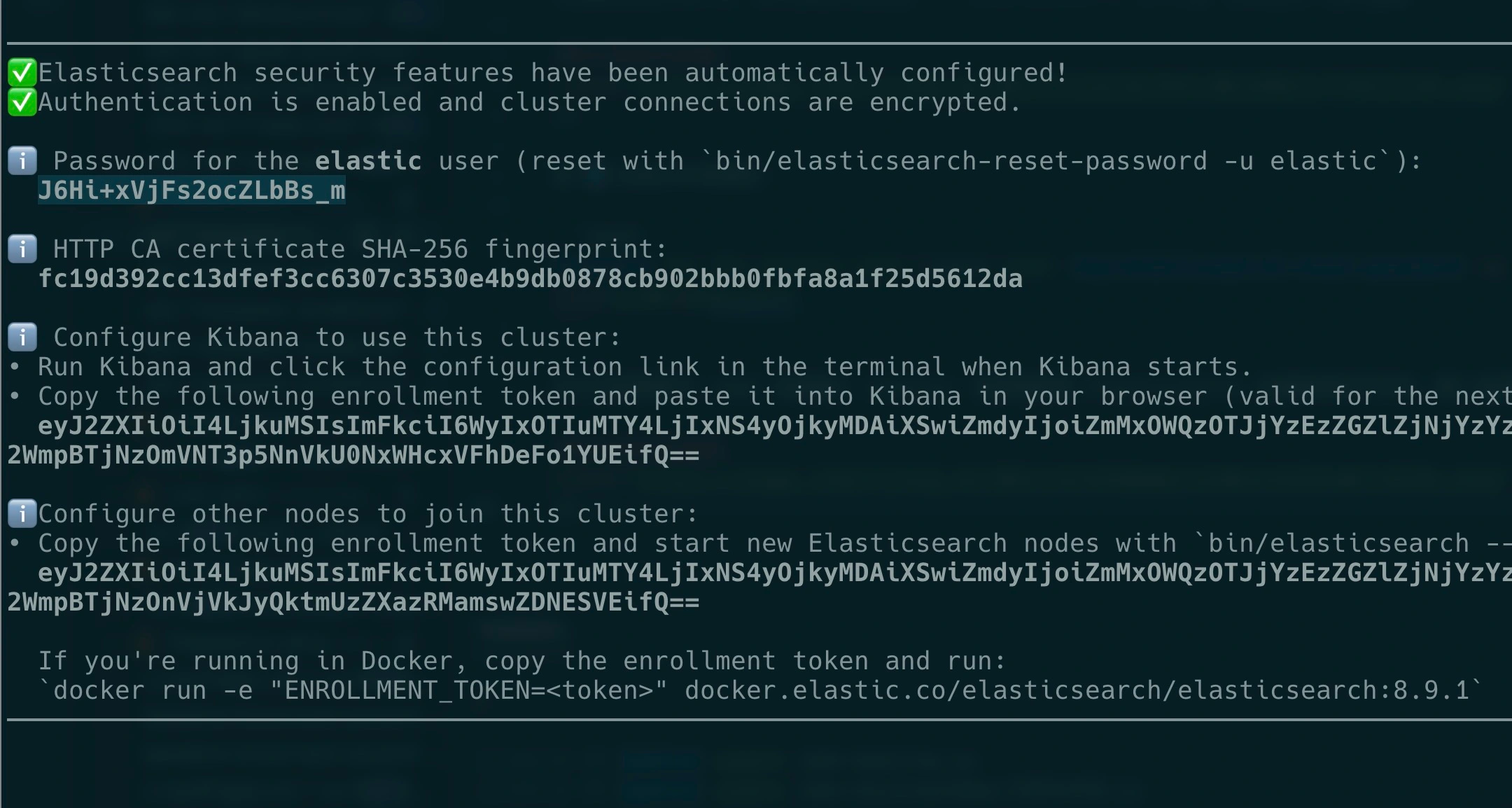Viewport: 1512px width, 808px height.
Task: Click the info icon beside Password for elastic
Action: click(x=22, y=161)
